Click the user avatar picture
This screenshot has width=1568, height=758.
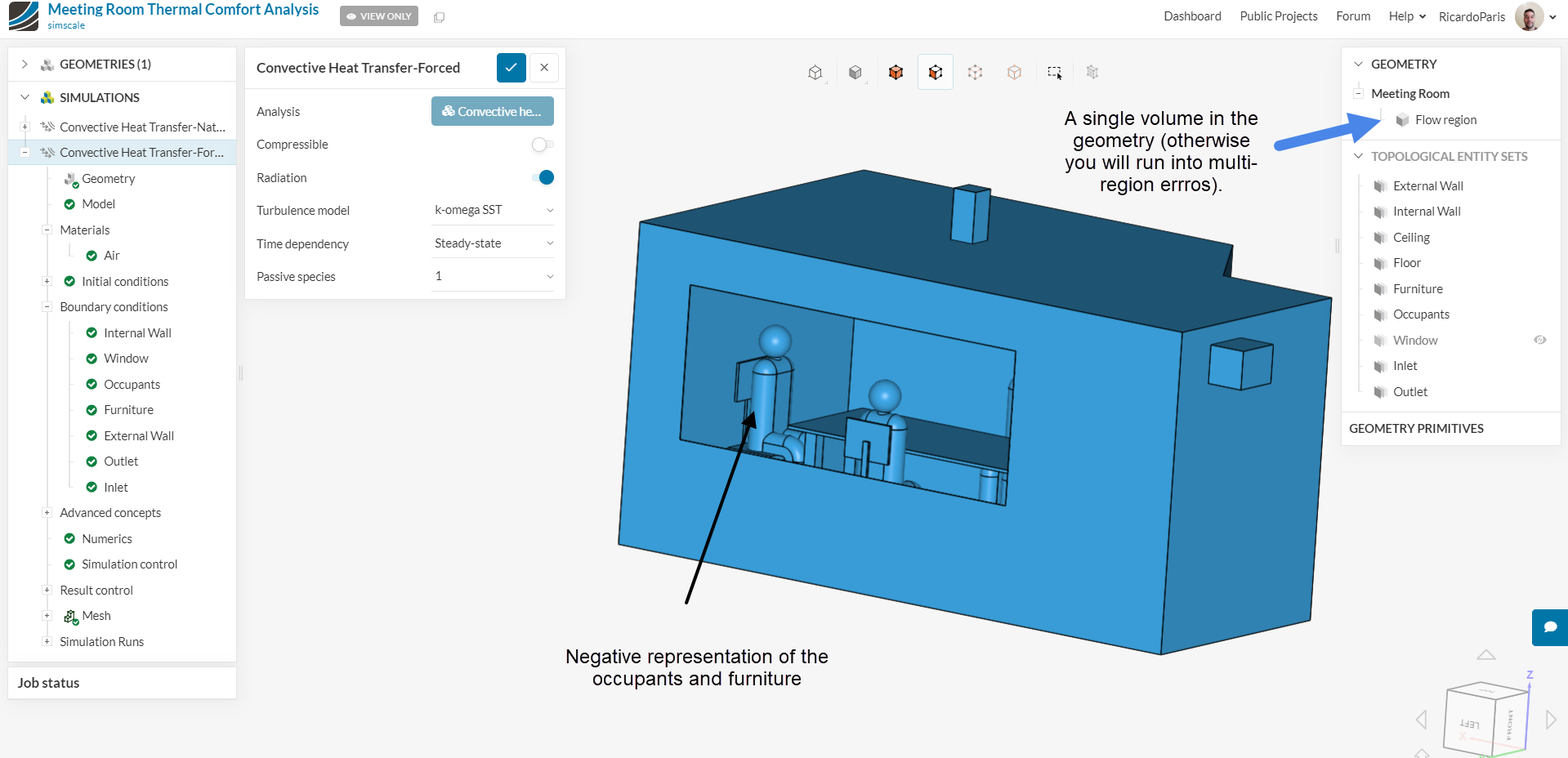(x=1529, y=16)
